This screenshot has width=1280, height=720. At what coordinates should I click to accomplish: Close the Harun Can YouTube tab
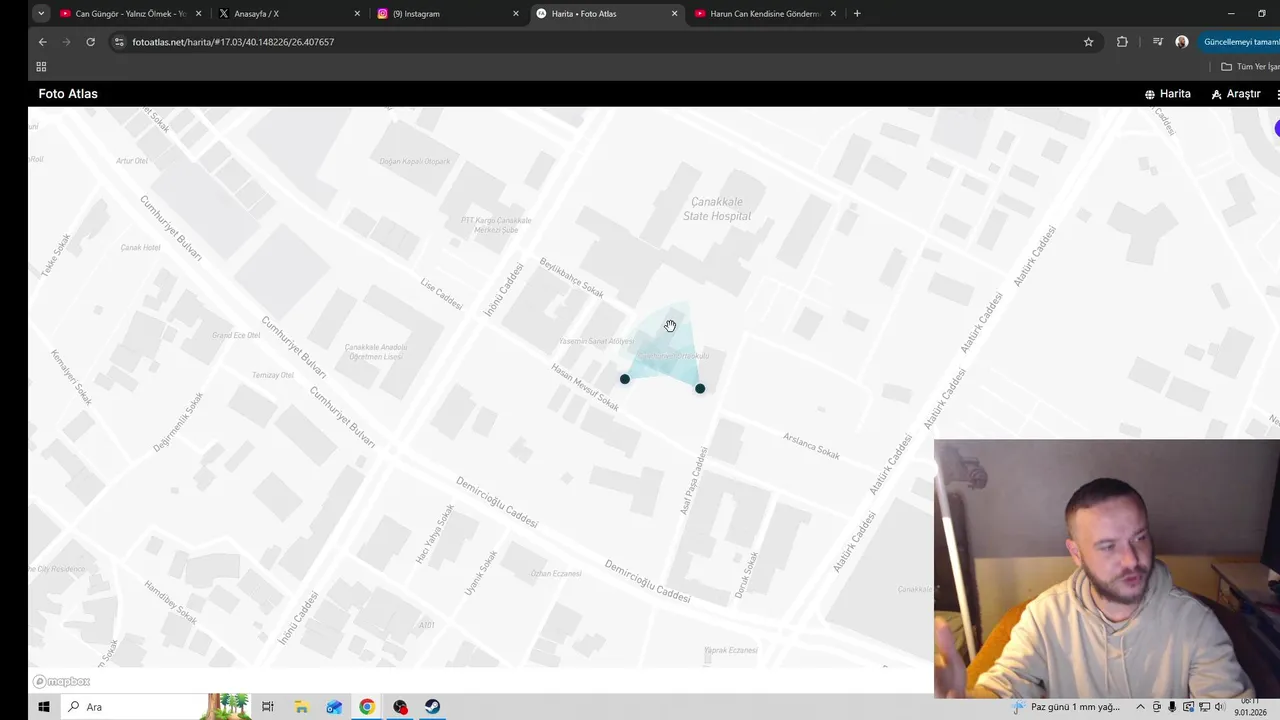833,14
